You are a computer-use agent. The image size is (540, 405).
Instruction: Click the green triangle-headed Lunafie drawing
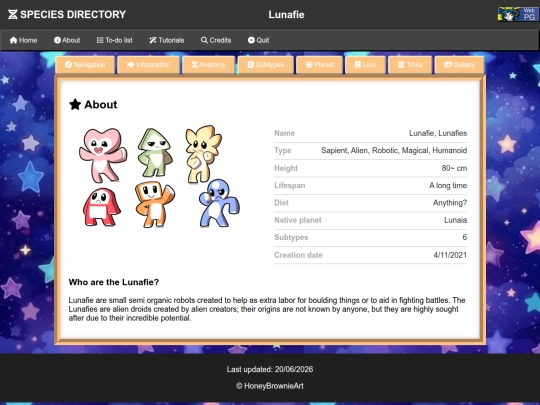point(155,152)
